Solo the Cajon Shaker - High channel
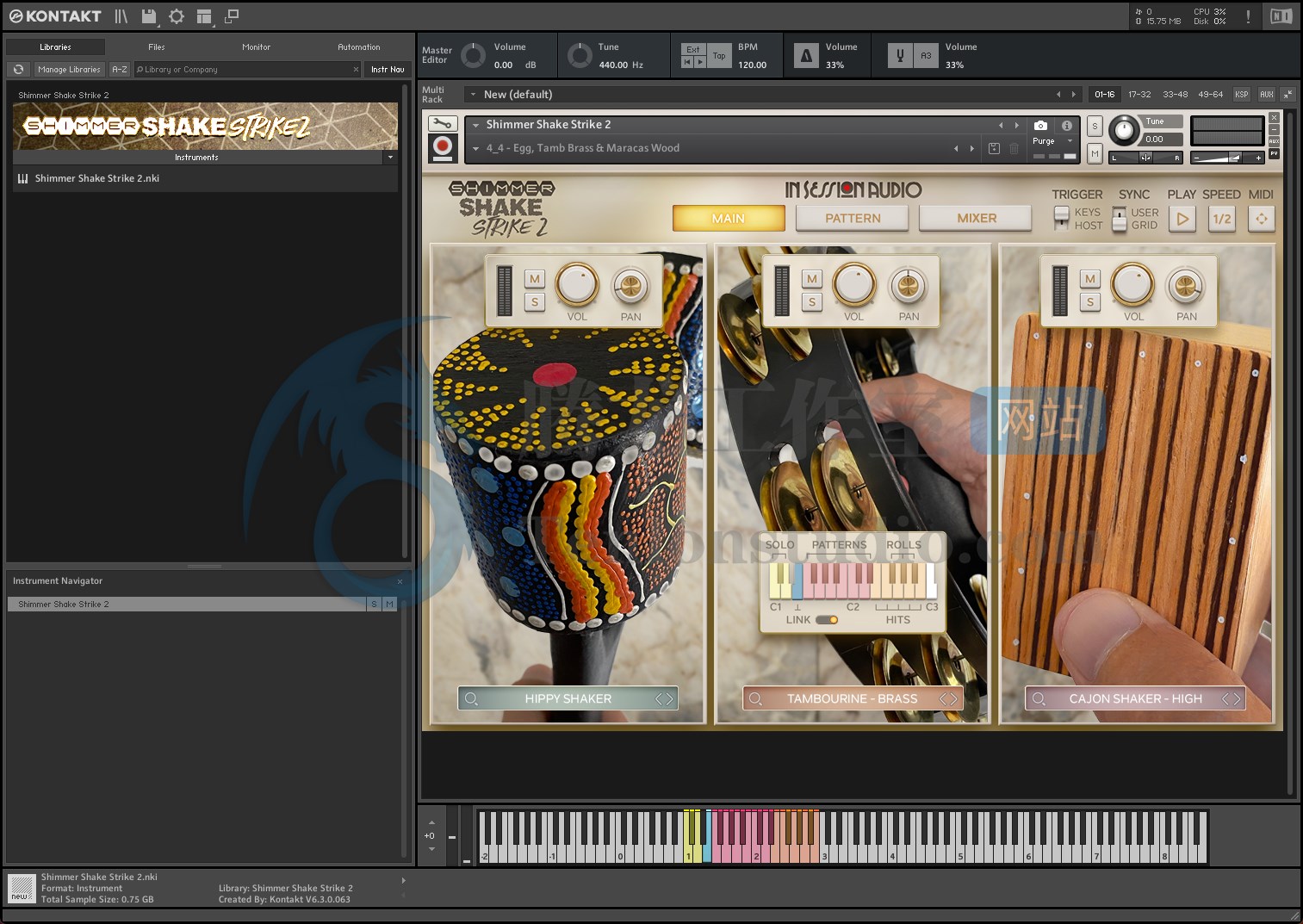This screenshot has height=924, width=1303. 1090,302
